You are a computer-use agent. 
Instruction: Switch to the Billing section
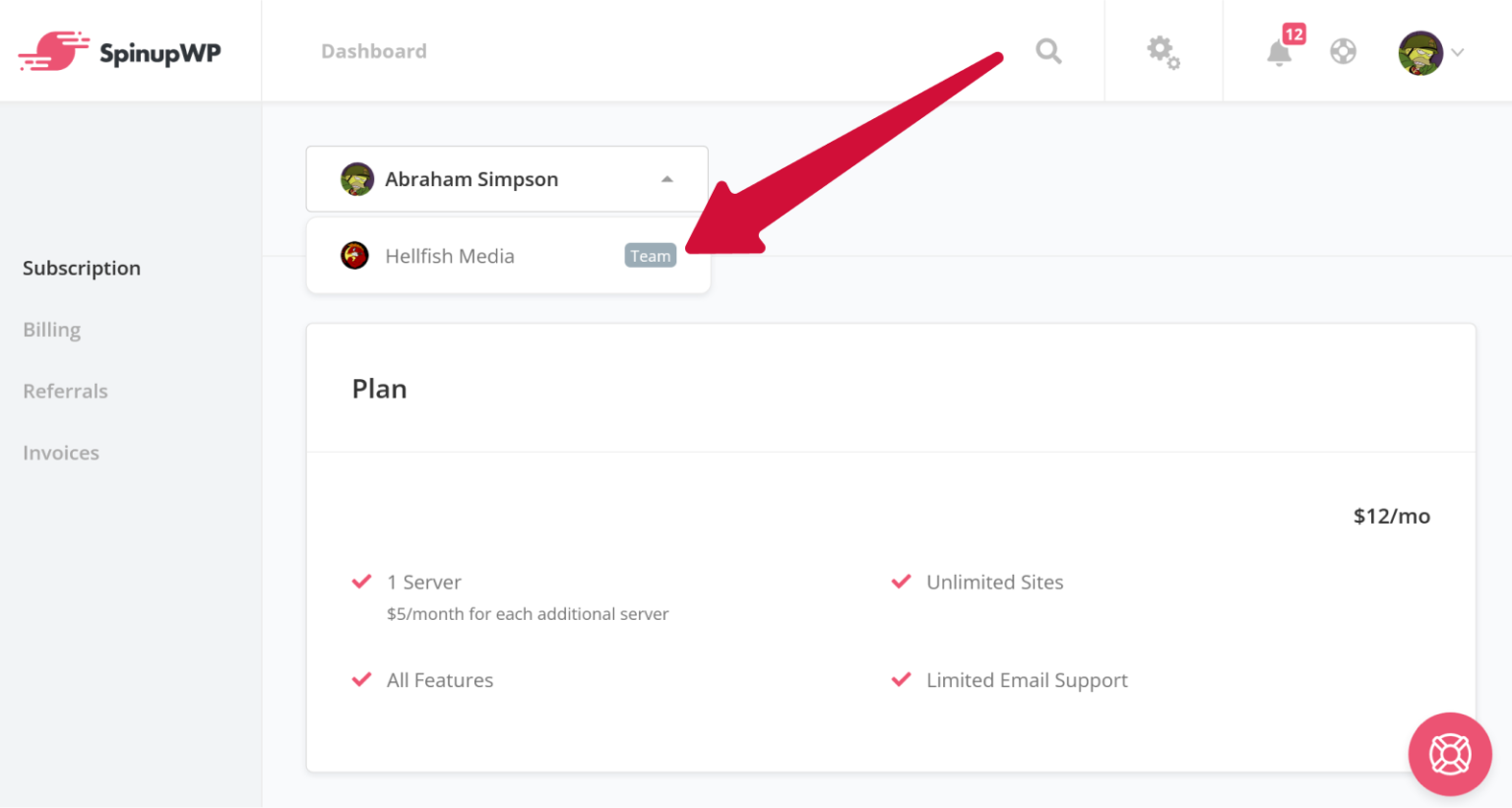[x=51, y=329]
